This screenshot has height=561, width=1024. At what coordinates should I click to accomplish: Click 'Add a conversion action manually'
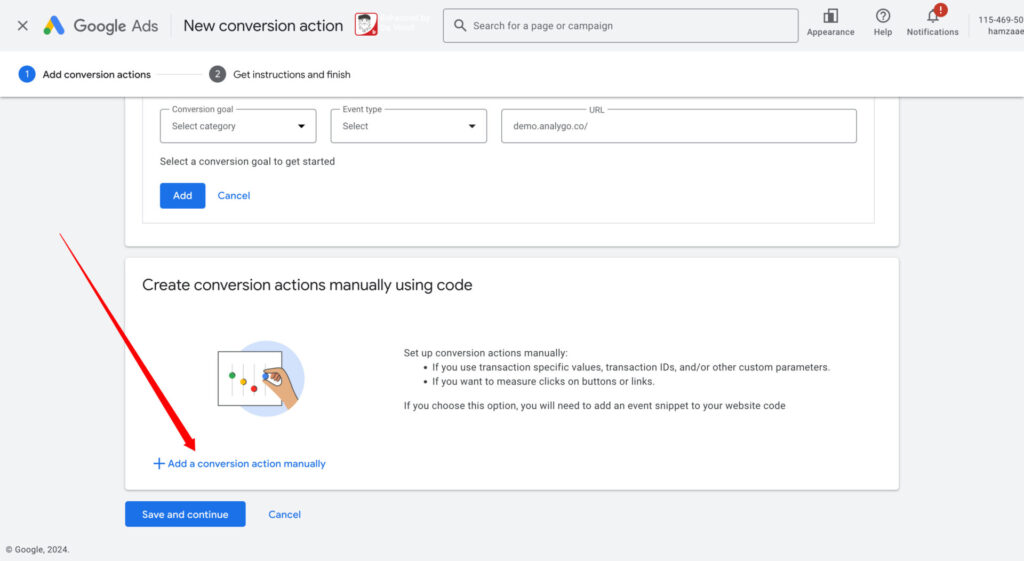tap(240, 464)
